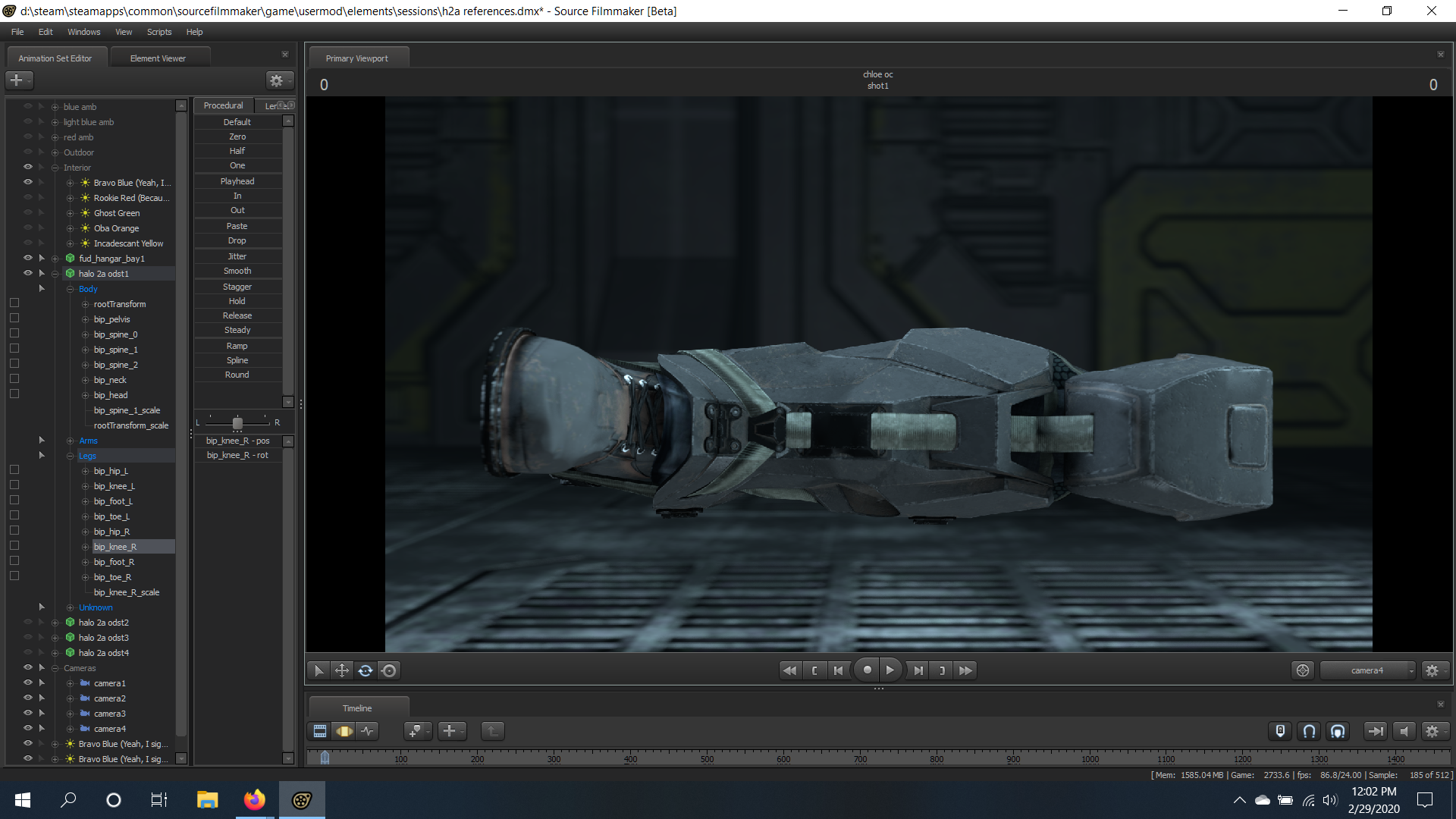Jump back to previous shot
The height and width of the screenshot is (819, 1456).
pyautogui.click(x=789, y=670)
